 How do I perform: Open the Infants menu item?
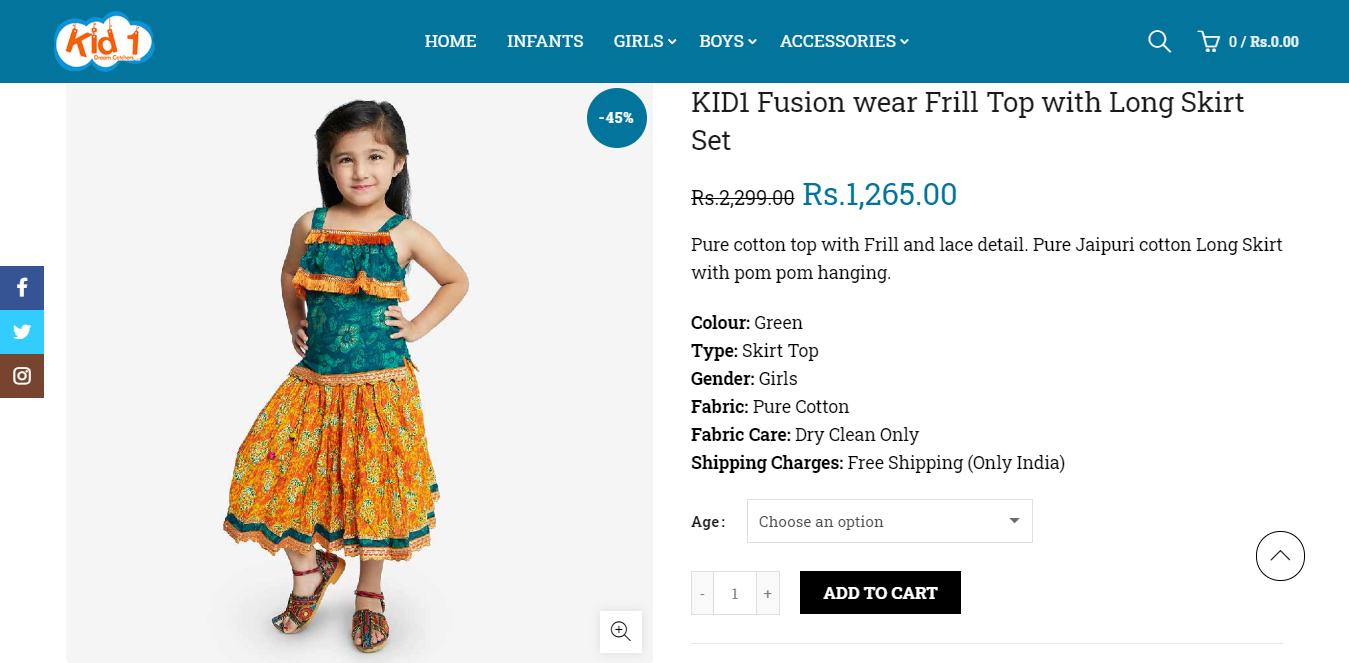click(x=545, y=41)
